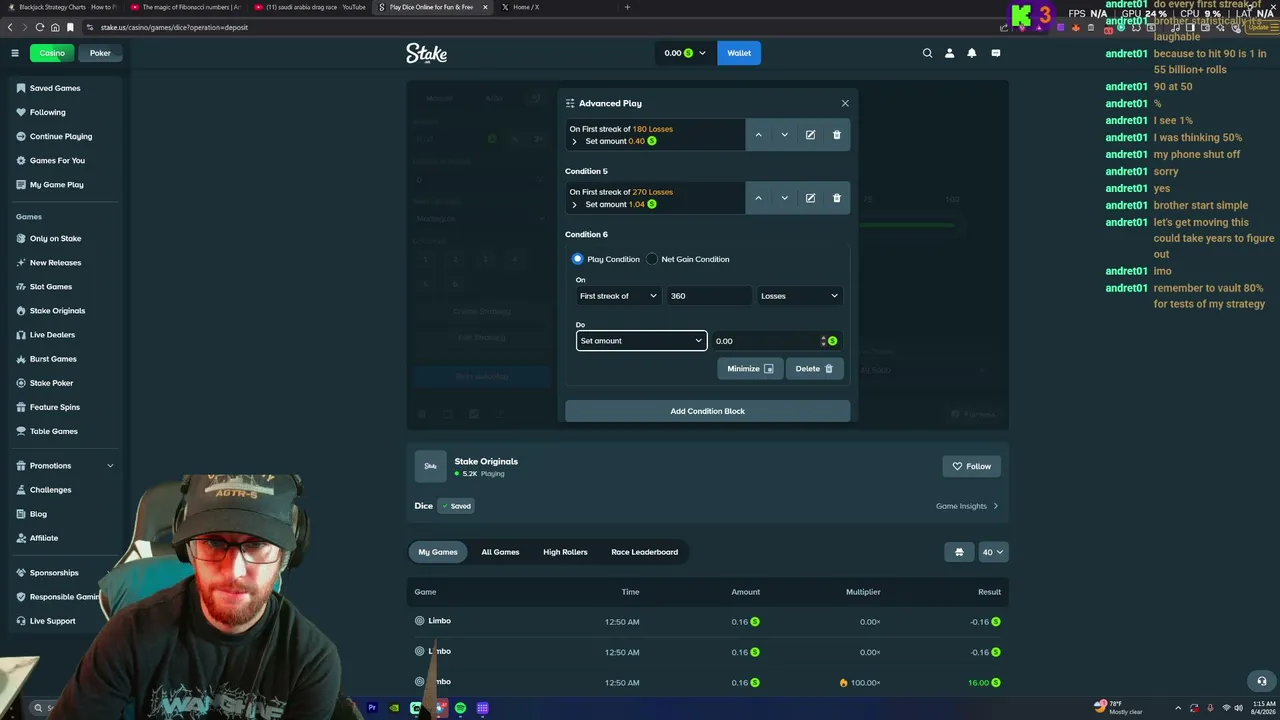Switch to the Casino tab
The height and width of the screenshot is (720, 1280).
click(52, 53)
